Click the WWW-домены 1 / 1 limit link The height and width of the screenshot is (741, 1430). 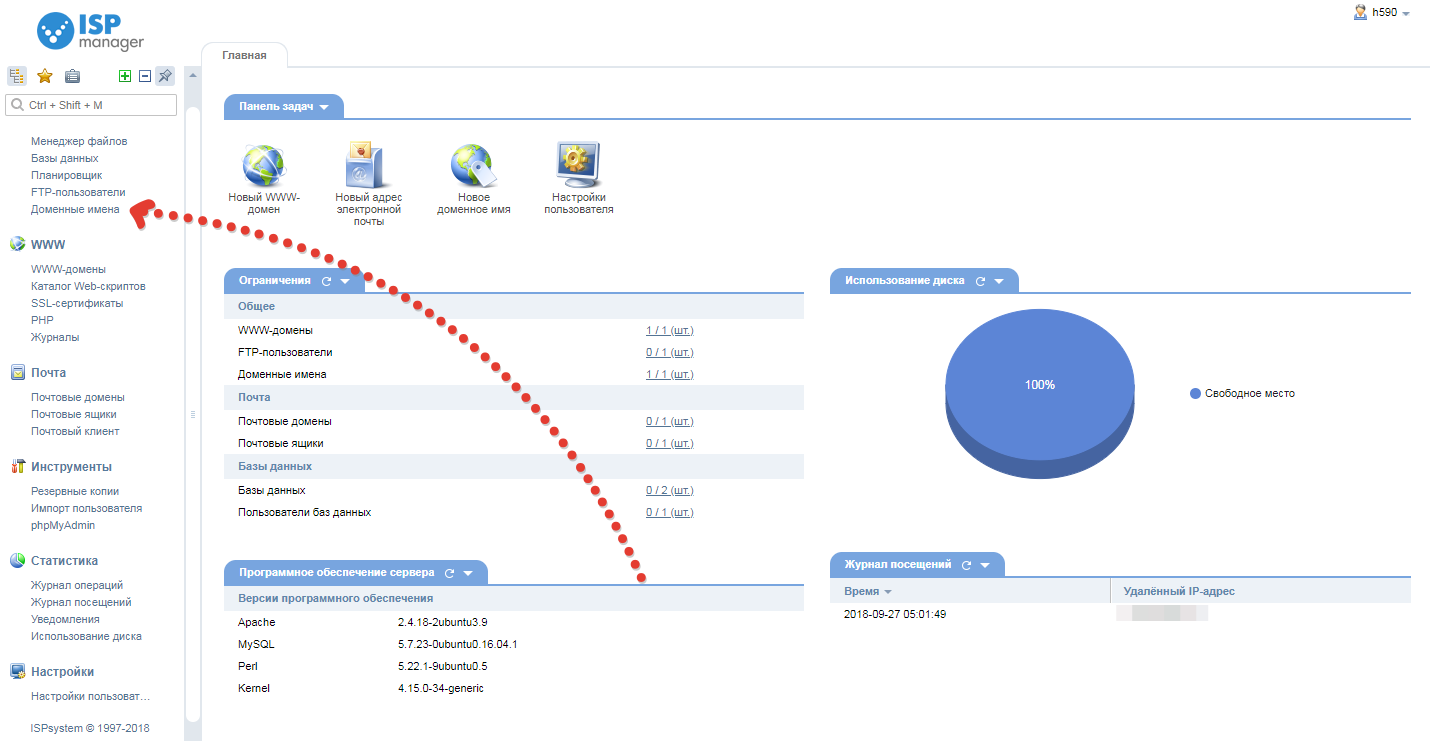click(670, 330)
